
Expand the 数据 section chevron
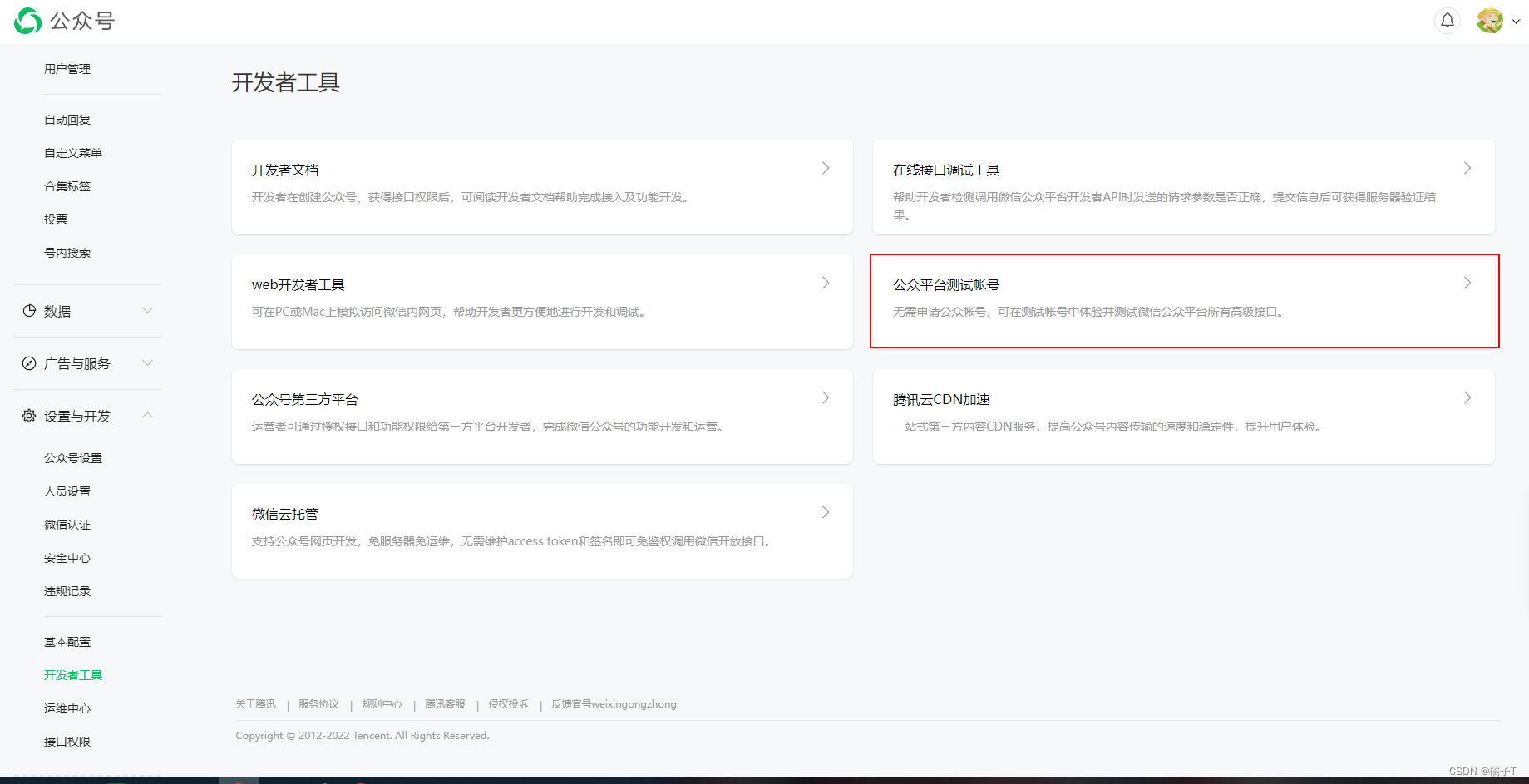click(147, 311)
